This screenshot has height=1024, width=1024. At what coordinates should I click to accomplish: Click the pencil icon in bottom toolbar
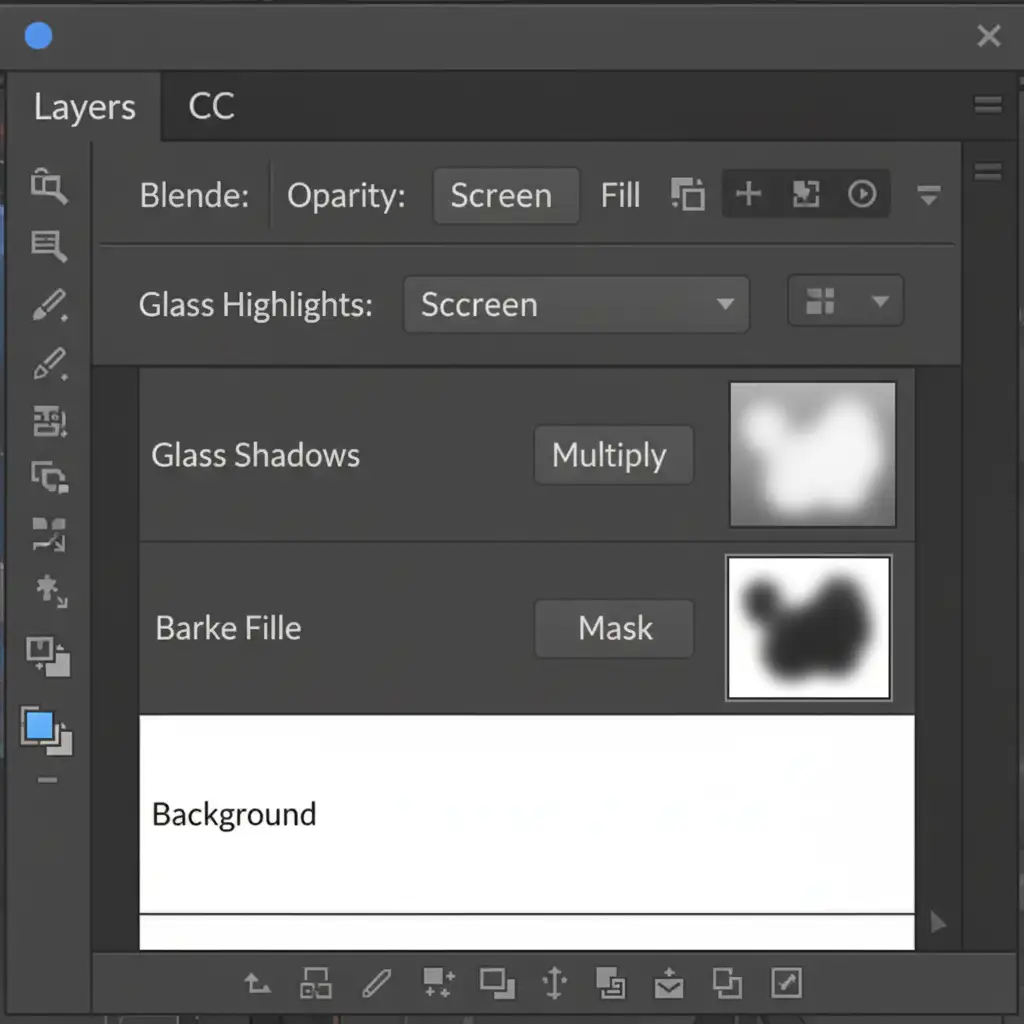point(376,984)
